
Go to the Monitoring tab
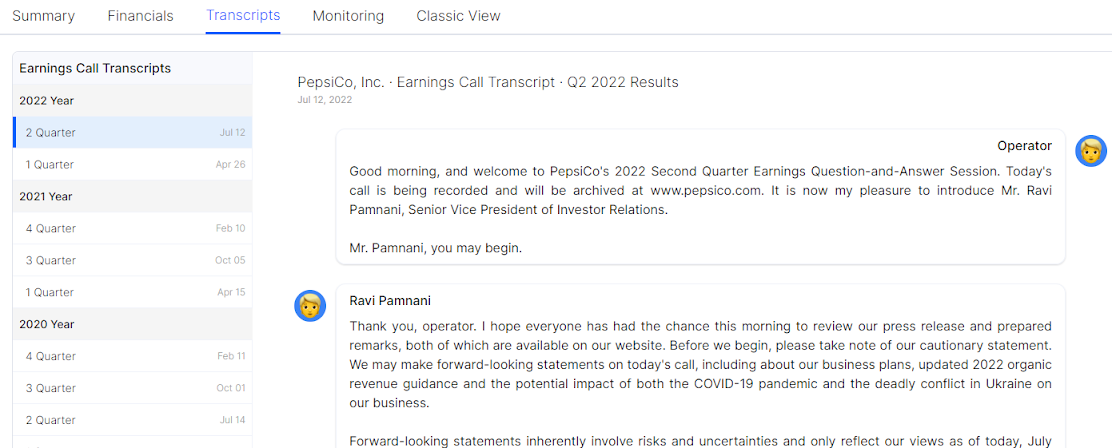(x=348, y=16)
